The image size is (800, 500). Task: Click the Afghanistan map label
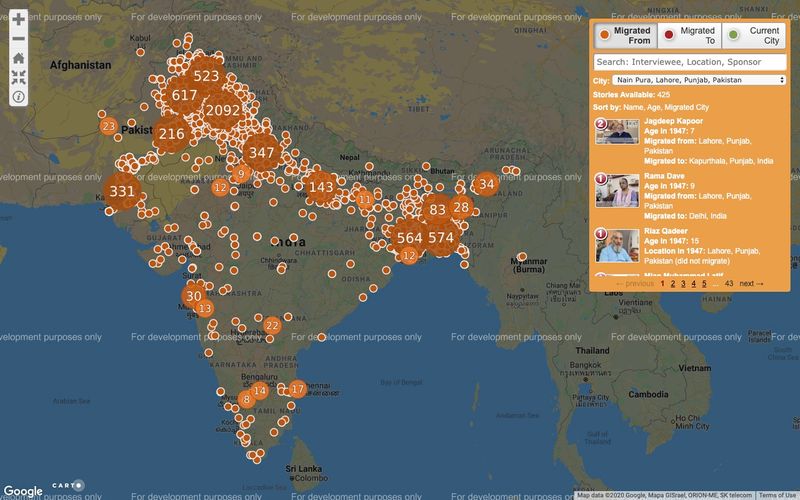tap(80, 65)
